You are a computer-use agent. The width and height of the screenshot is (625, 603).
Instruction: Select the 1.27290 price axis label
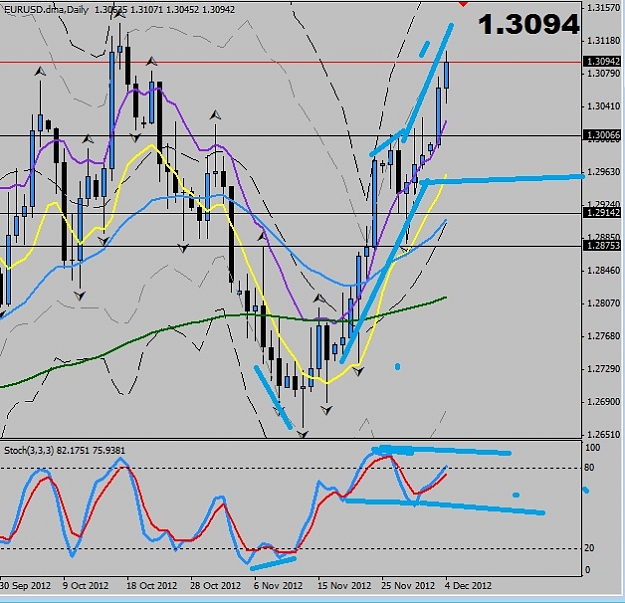pyautogui.click(x=604, y=369)
